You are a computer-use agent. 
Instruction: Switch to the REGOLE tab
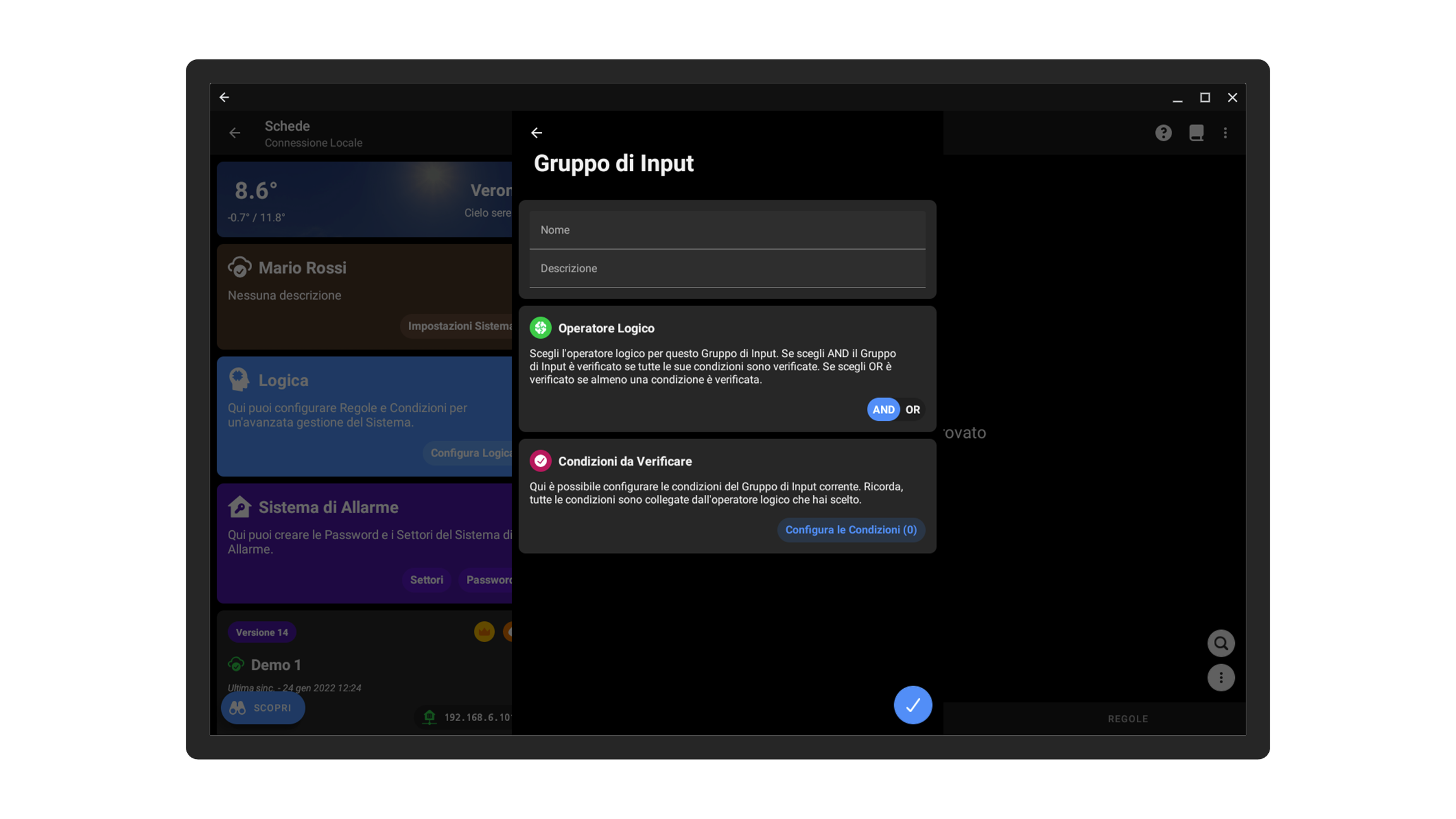pos(1127,719)
